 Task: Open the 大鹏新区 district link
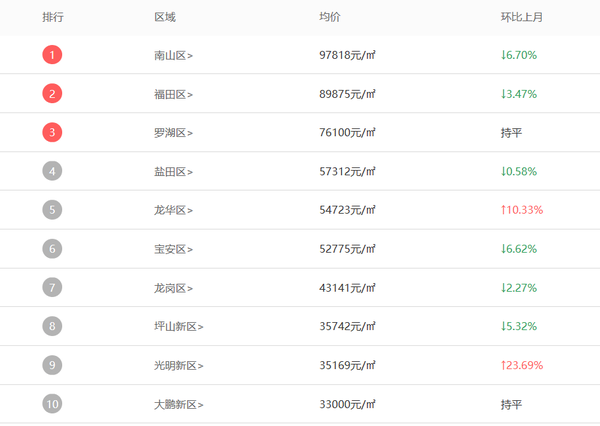coord(179,405)
